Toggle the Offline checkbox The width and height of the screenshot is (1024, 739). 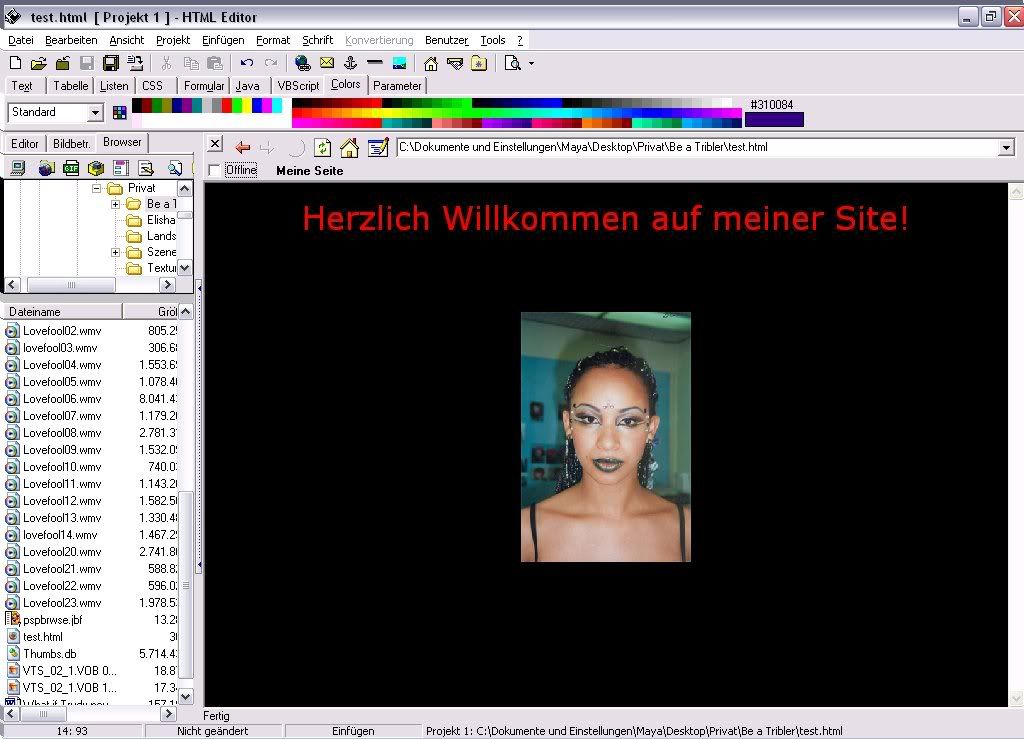214,170
